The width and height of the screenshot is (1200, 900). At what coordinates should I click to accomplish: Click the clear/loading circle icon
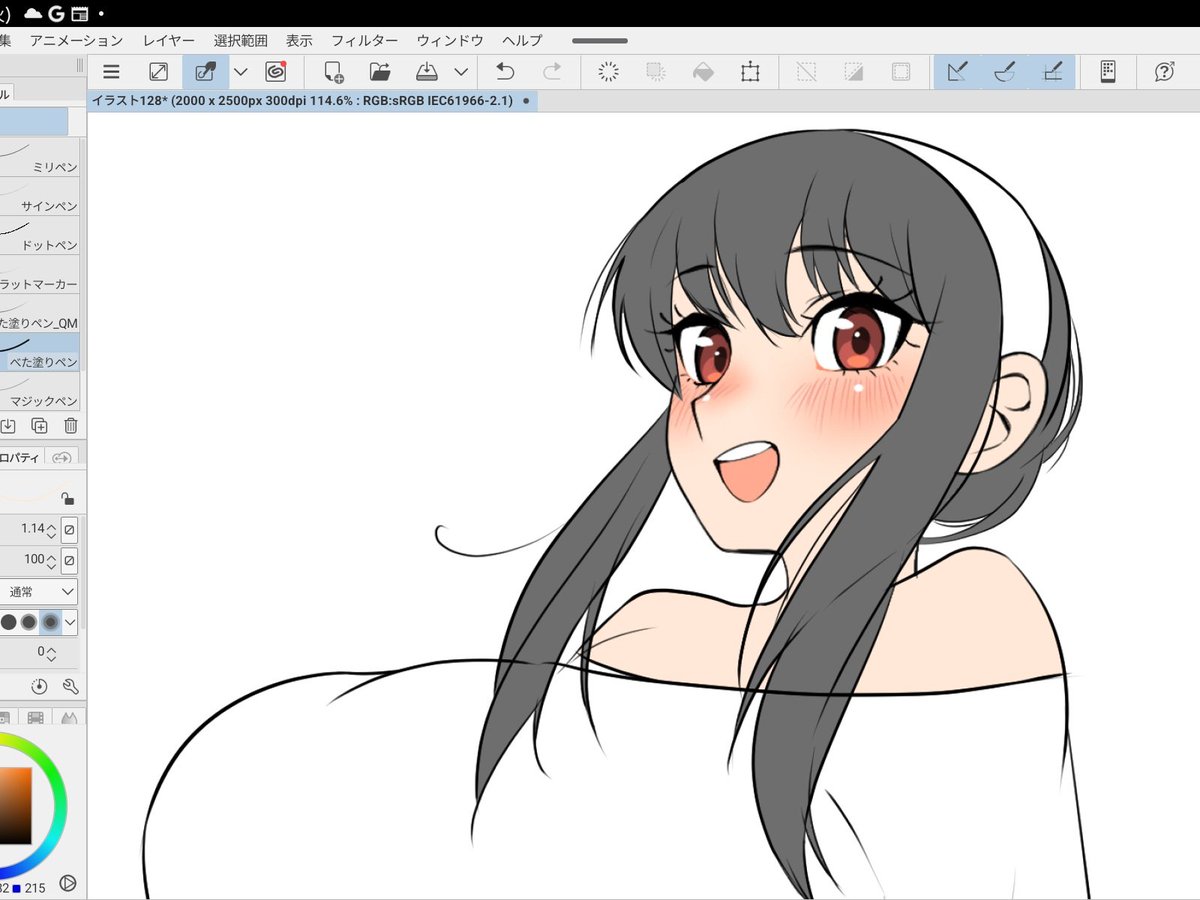pos(608,72)
